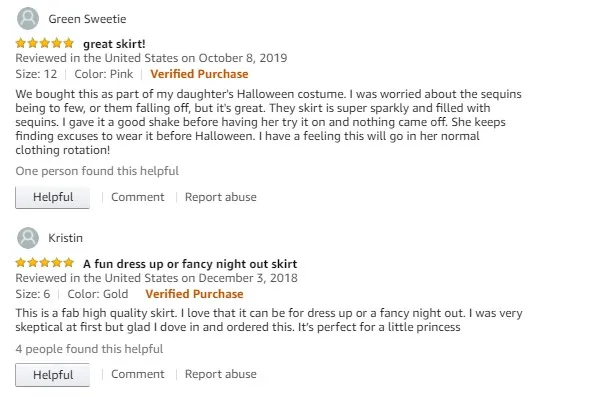
Task: Click Green Sweetie's profile avatar icon
Action: click(28, 18)
